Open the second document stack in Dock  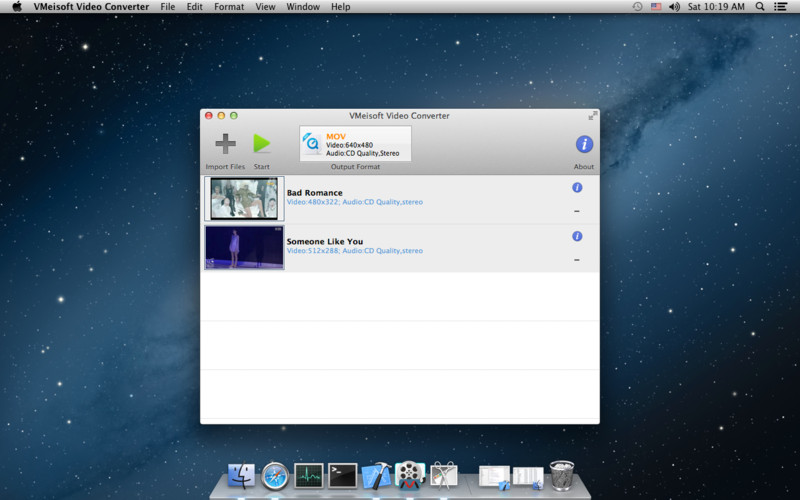(x=528, y=478)
